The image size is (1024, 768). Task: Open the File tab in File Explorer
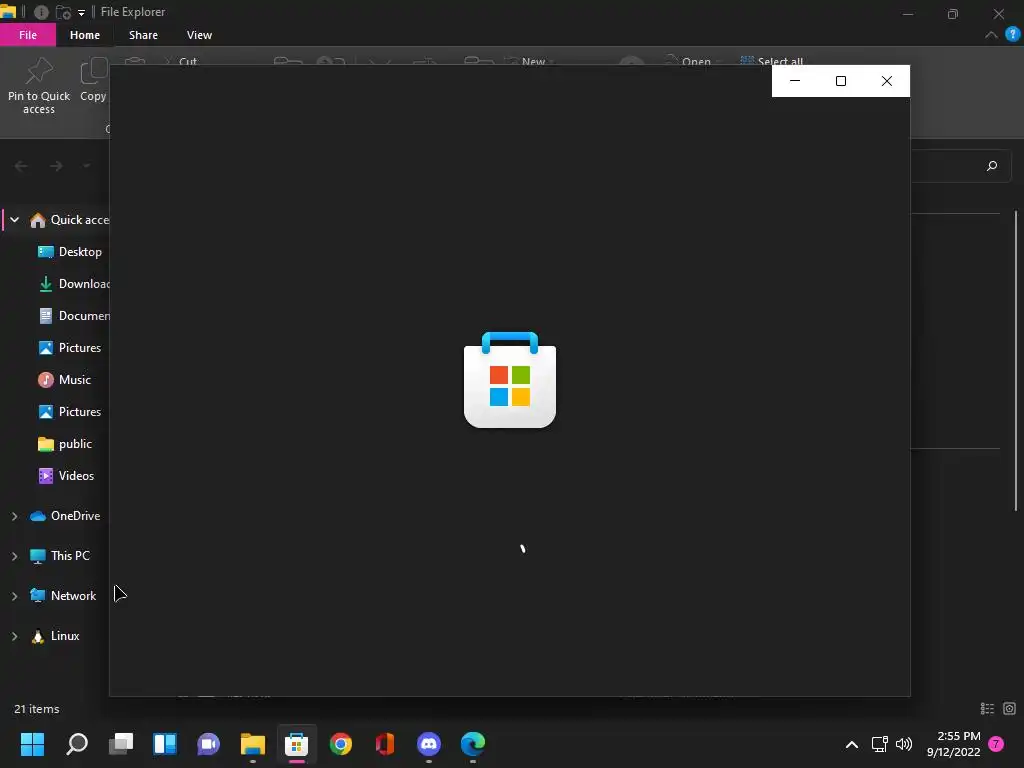pyautogui.click(x=27, y=35)
